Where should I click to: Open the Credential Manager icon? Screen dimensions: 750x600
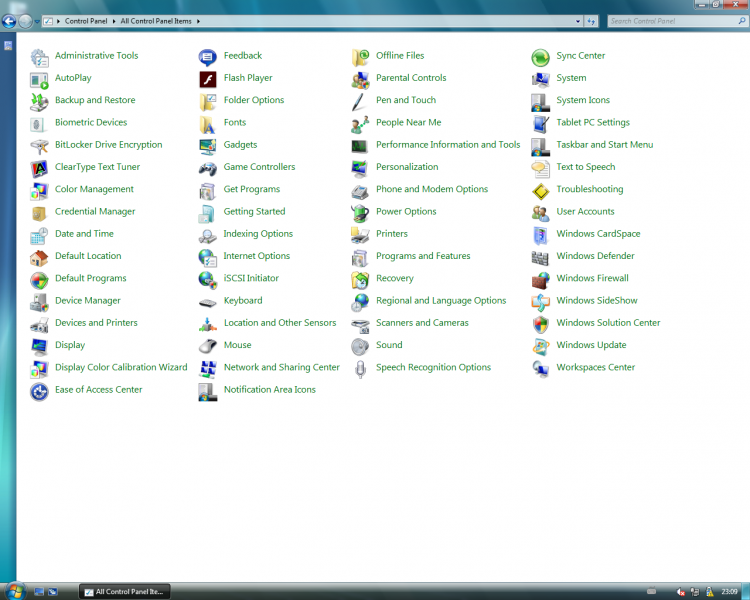(39, 213)
